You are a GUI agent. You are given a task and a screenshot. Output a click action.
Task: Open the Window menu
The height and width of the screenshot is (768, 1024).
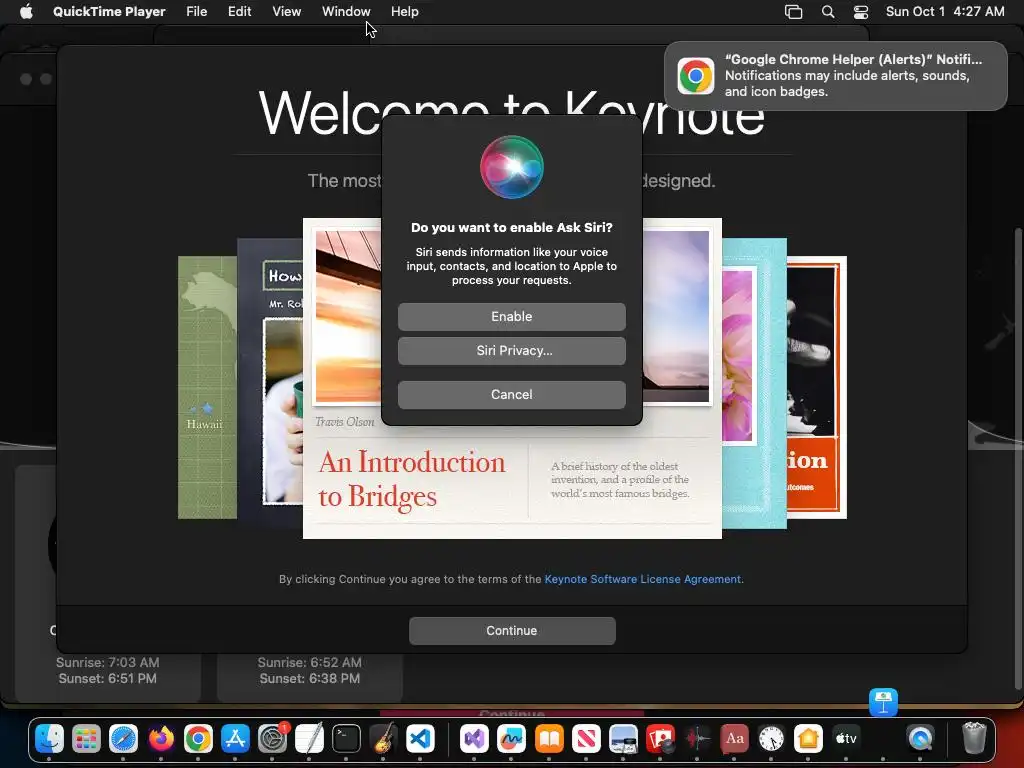coord(346,12)
